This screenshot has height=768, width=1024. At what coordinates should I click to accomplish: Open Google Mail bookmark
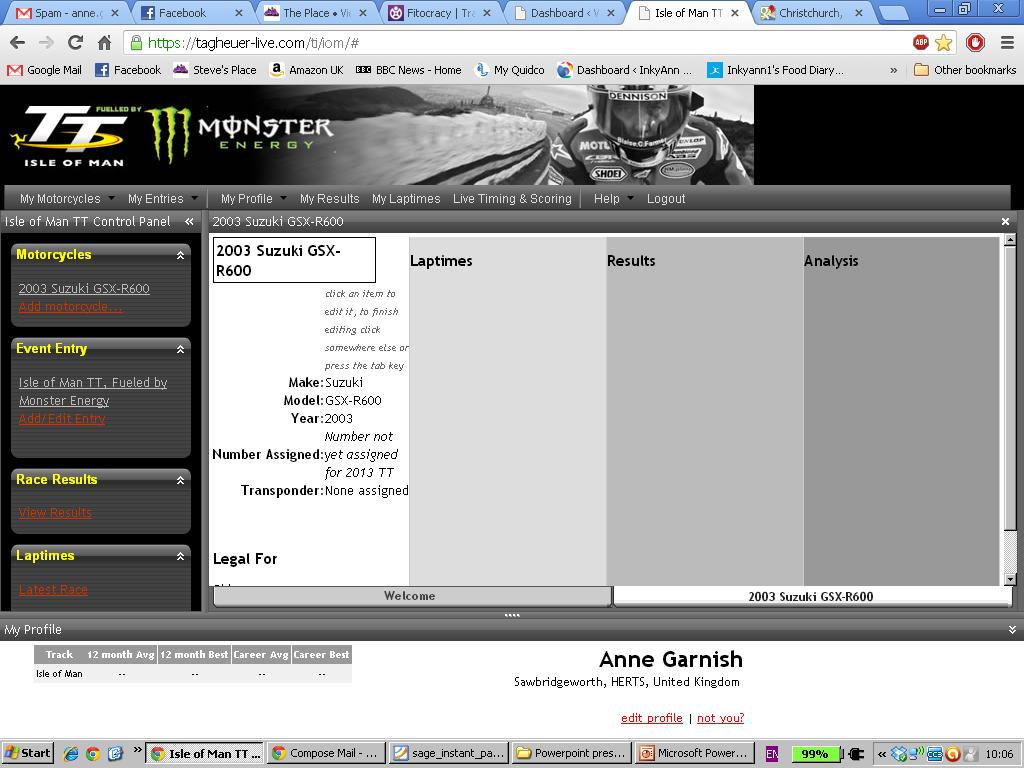[44, 70]
